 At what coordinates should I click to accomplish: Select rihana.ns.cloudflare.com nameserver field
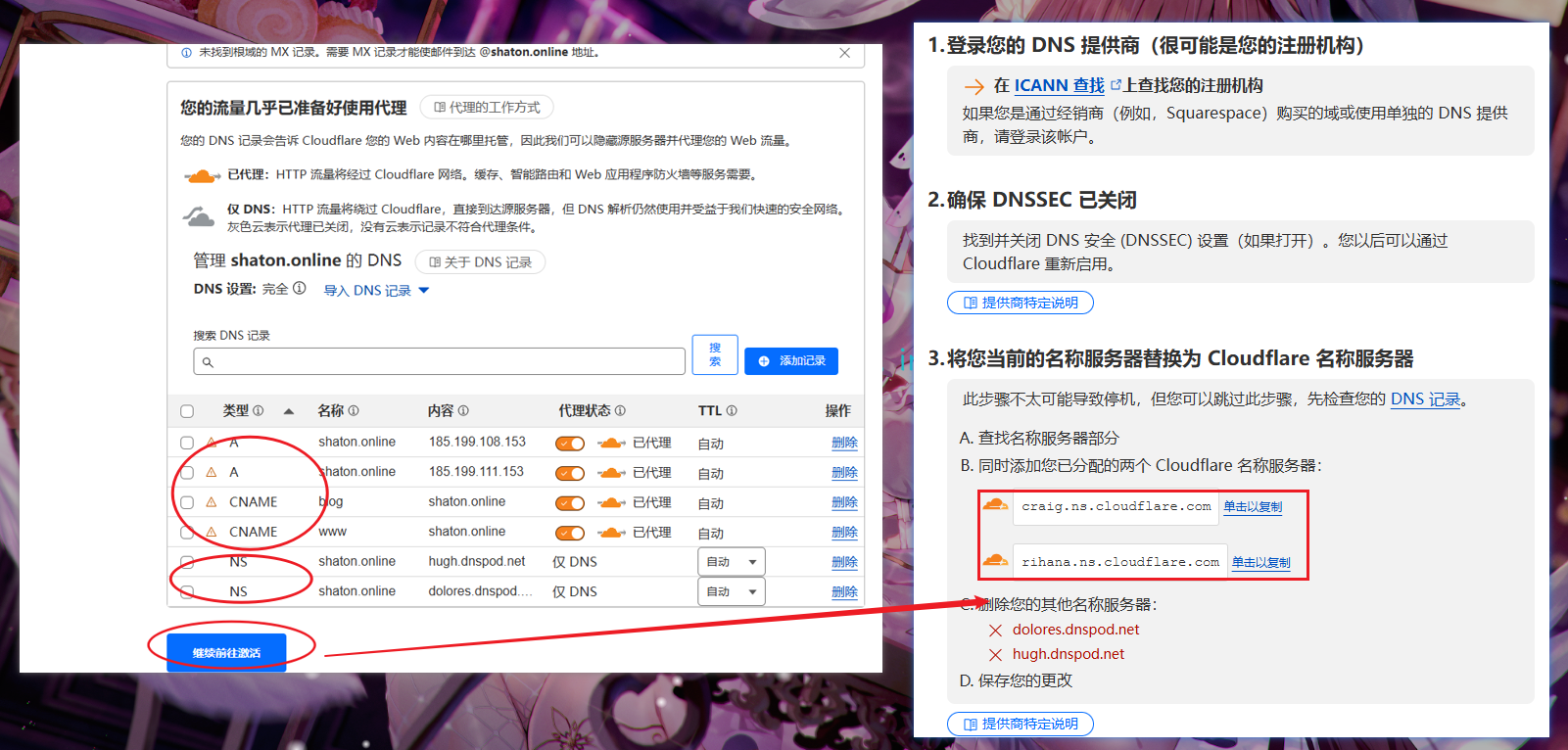pyautogui.click(x=1119, y=562)
